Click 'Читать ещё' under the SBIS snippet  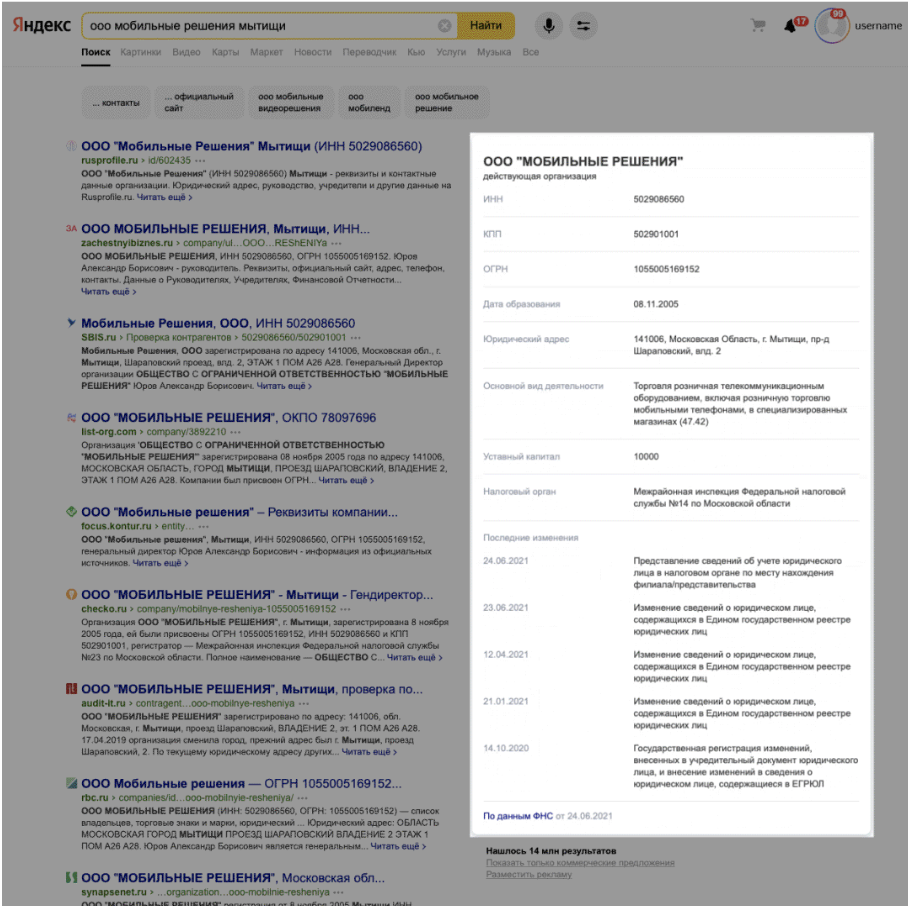coord(284,386)
